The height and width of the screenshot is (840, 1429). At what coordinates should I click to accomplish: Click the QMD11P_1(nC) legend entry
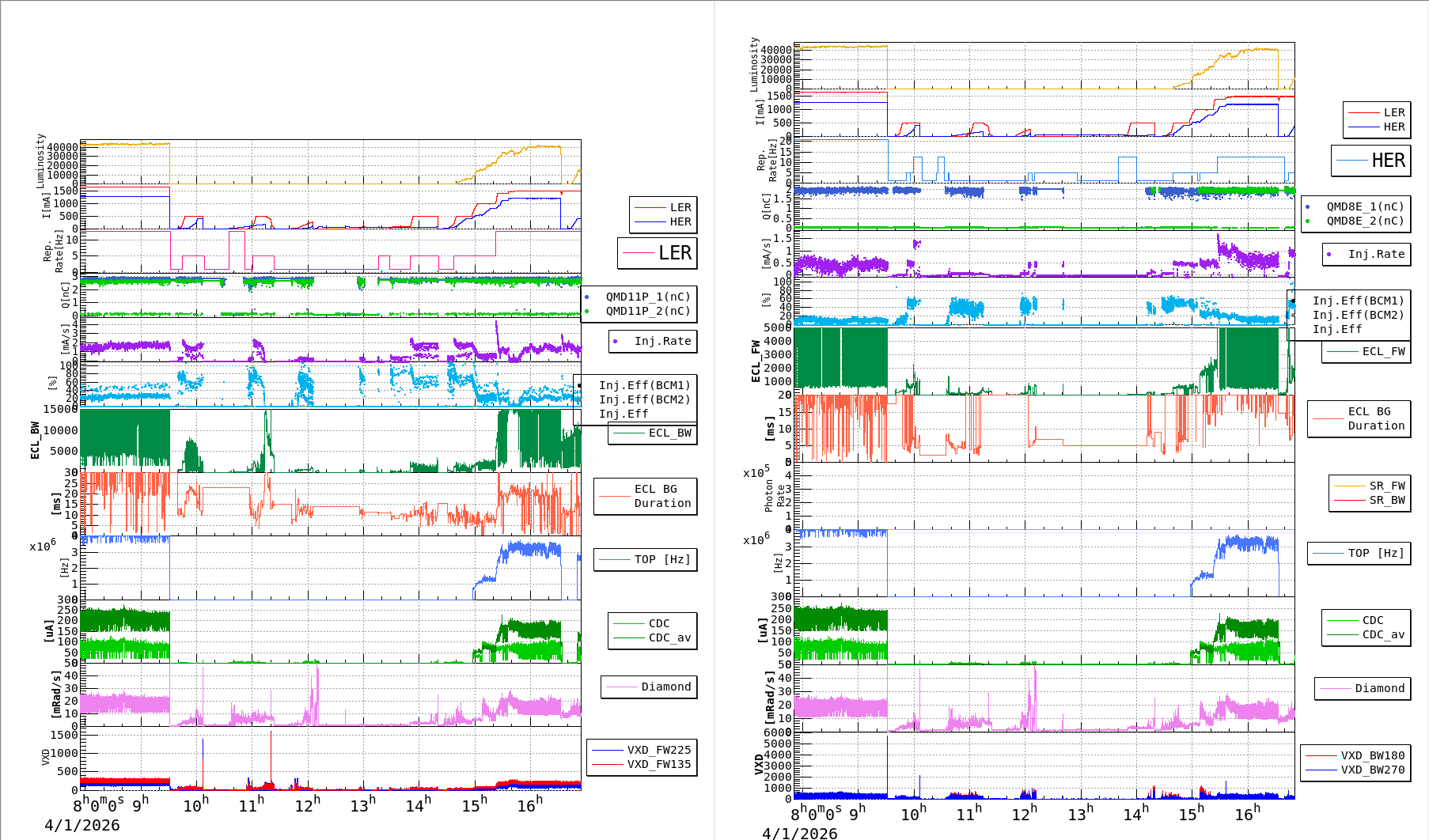pyautogui.click(x=647, y=297)
